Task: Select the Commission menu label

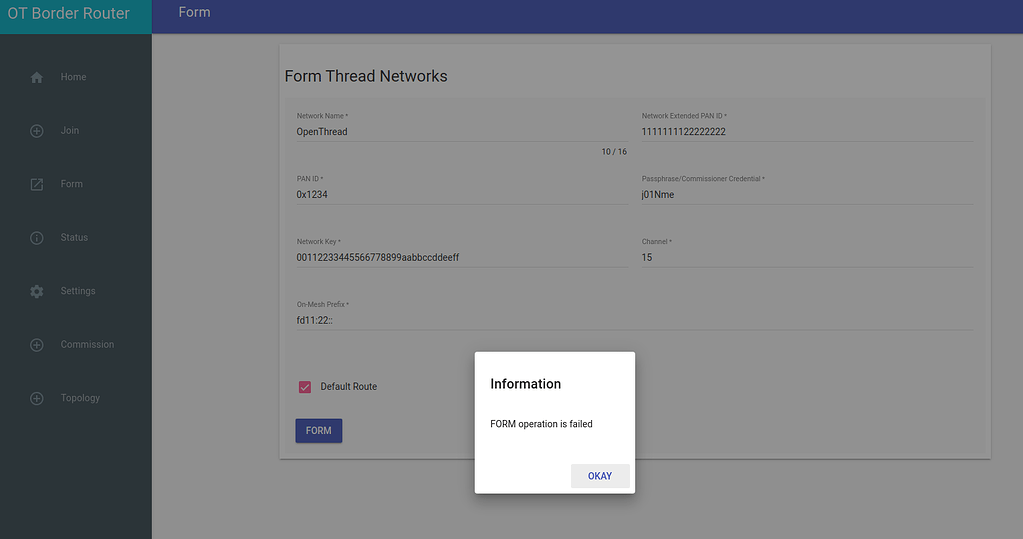Action: pyautogui.click(x=87, y=345)
